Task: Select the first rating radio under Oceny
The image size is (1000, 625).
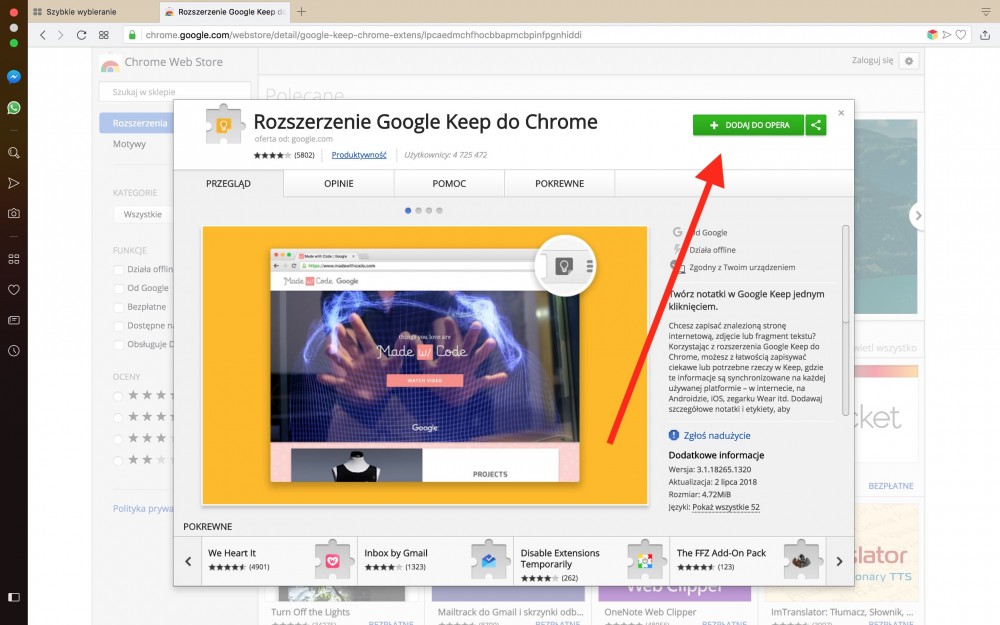Action: coord(118,396)
